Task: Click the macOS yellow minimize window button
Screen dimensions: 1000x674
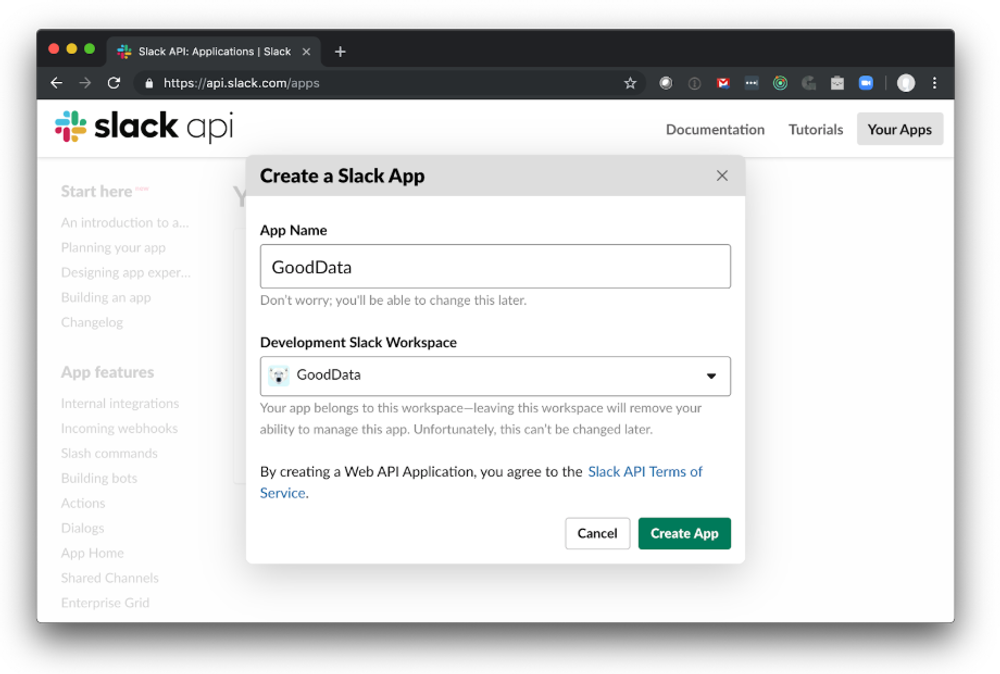Action: tap(71, 48)
